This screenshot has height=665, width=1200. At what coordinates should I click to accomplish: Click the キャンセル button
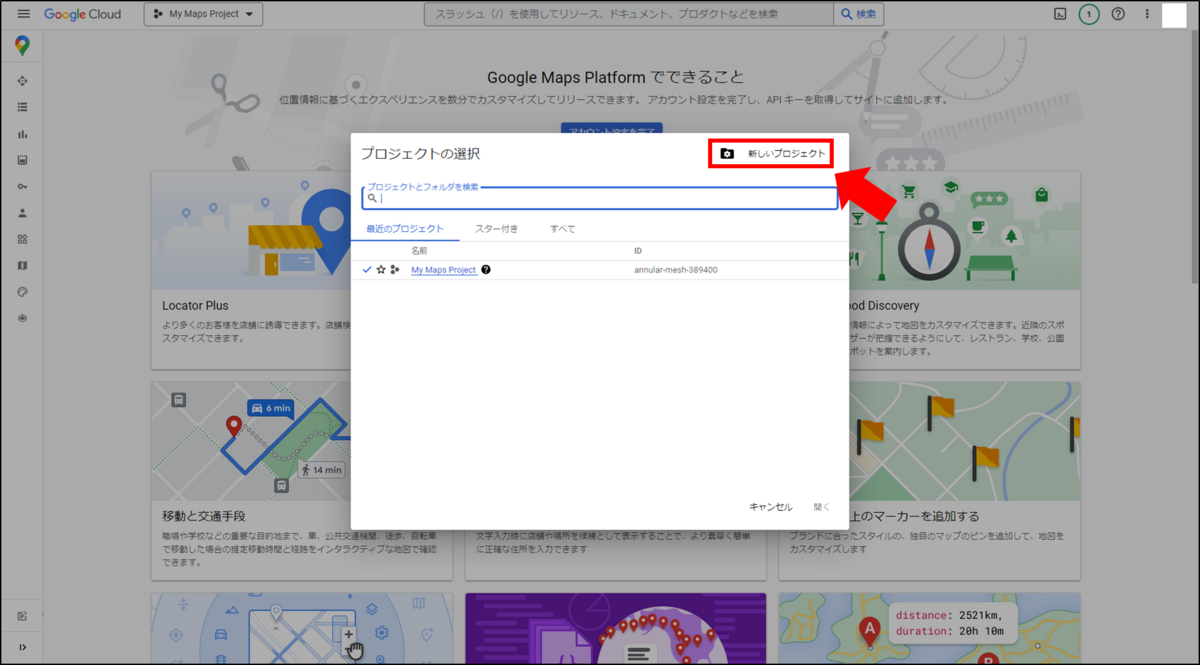pos(770,507)
